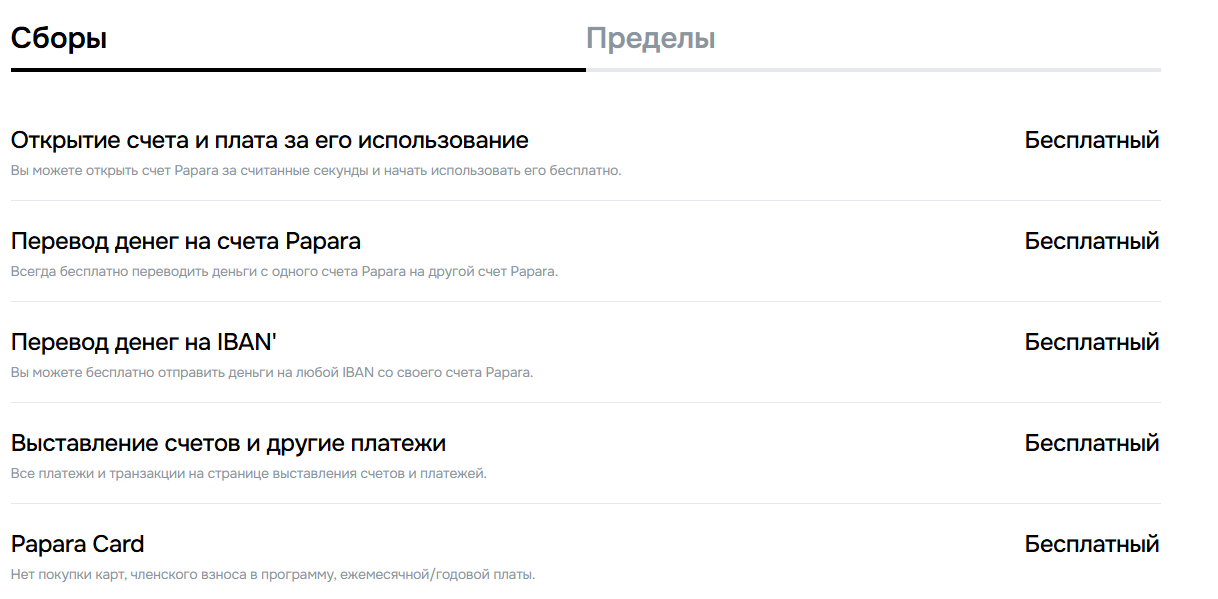Click the black underline beneath the Сборы tab
1218x599 pixels.
298,70
